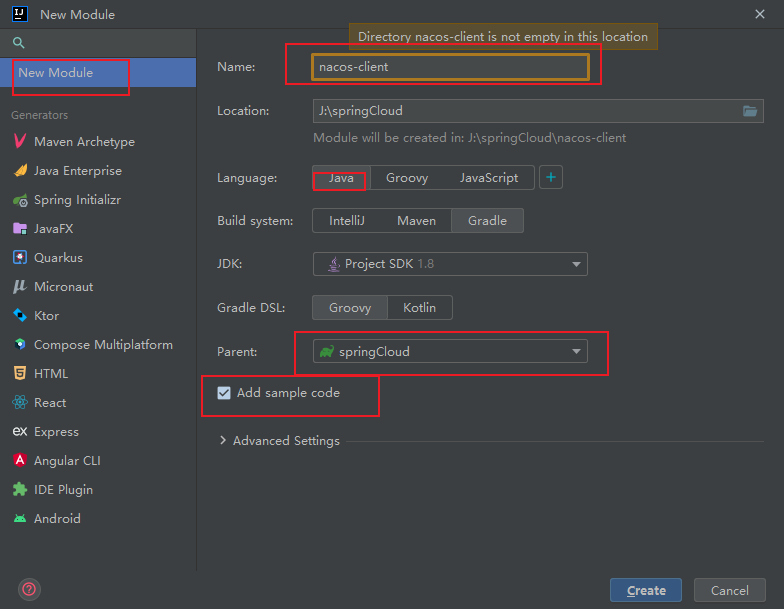Click the React atom icon
This screenshot has width=784, height=609.
click(20, 402)
